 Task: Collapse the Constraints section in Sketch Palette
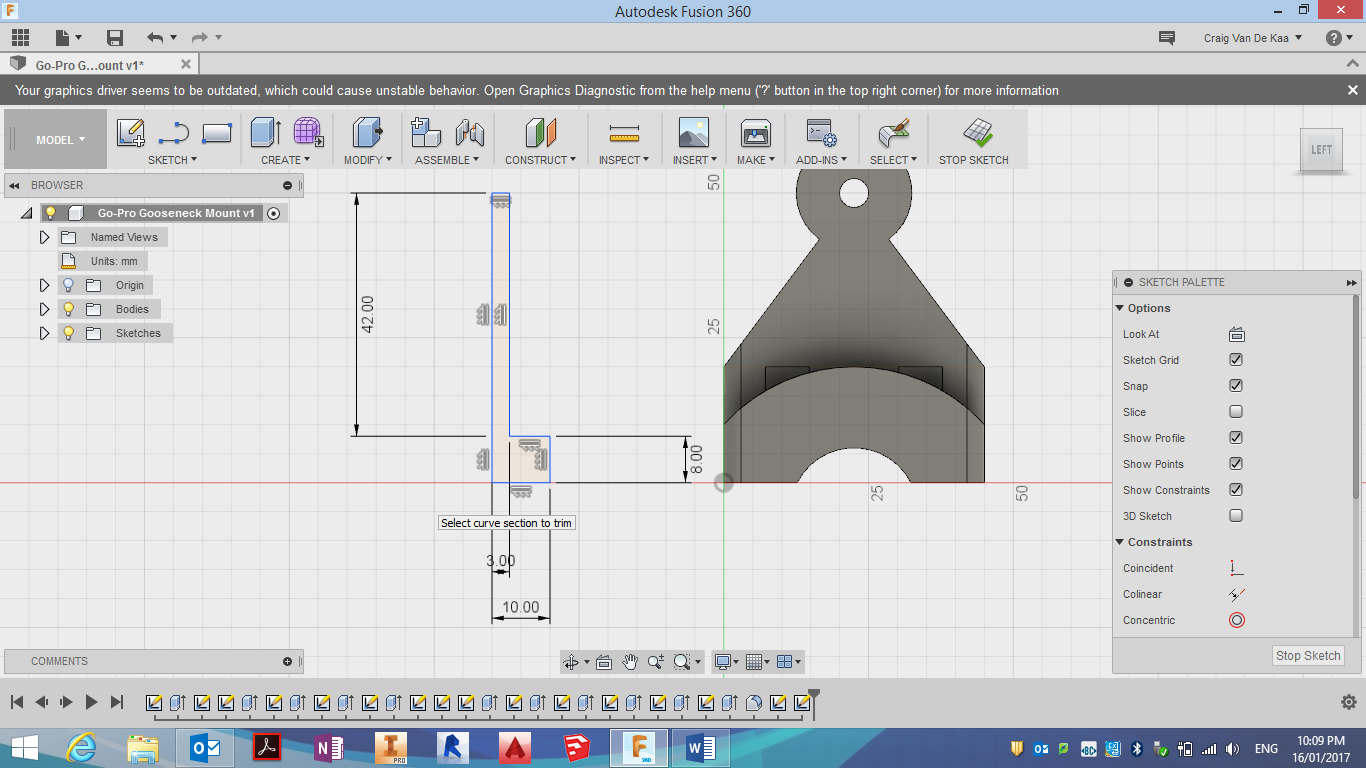(1120, 542)
